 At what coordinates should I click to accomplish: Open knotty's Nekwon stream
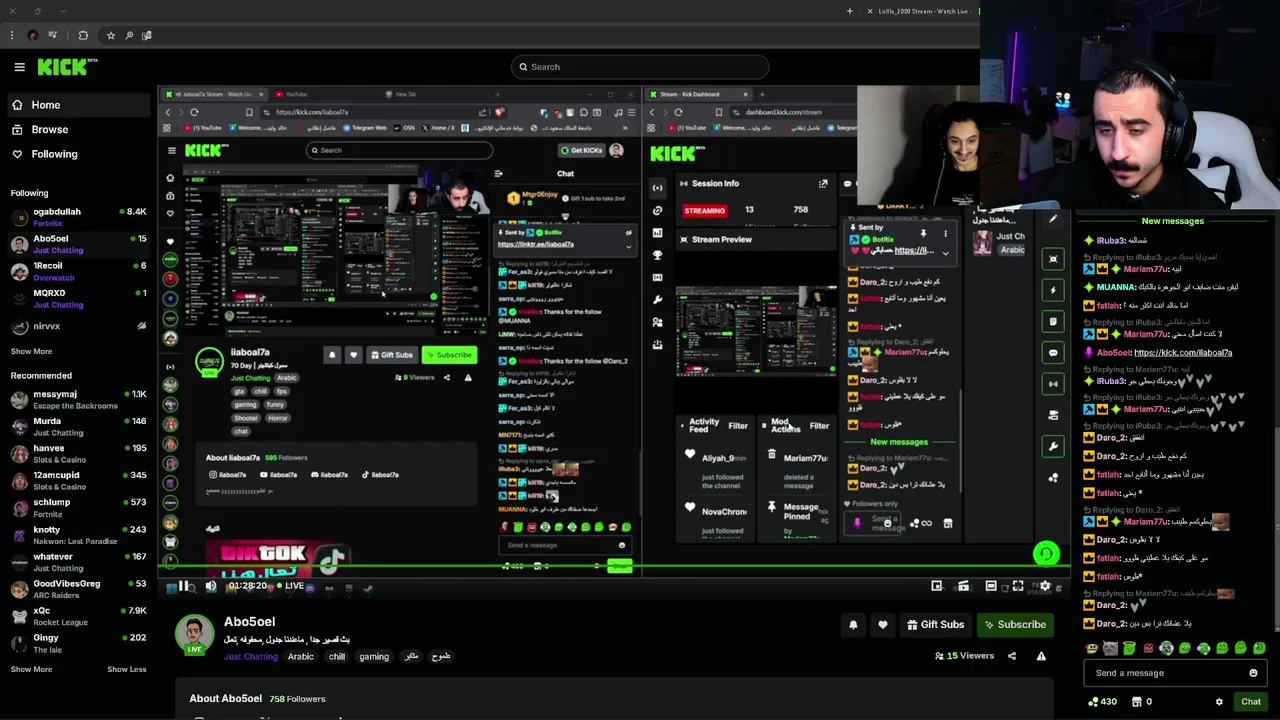78,535
